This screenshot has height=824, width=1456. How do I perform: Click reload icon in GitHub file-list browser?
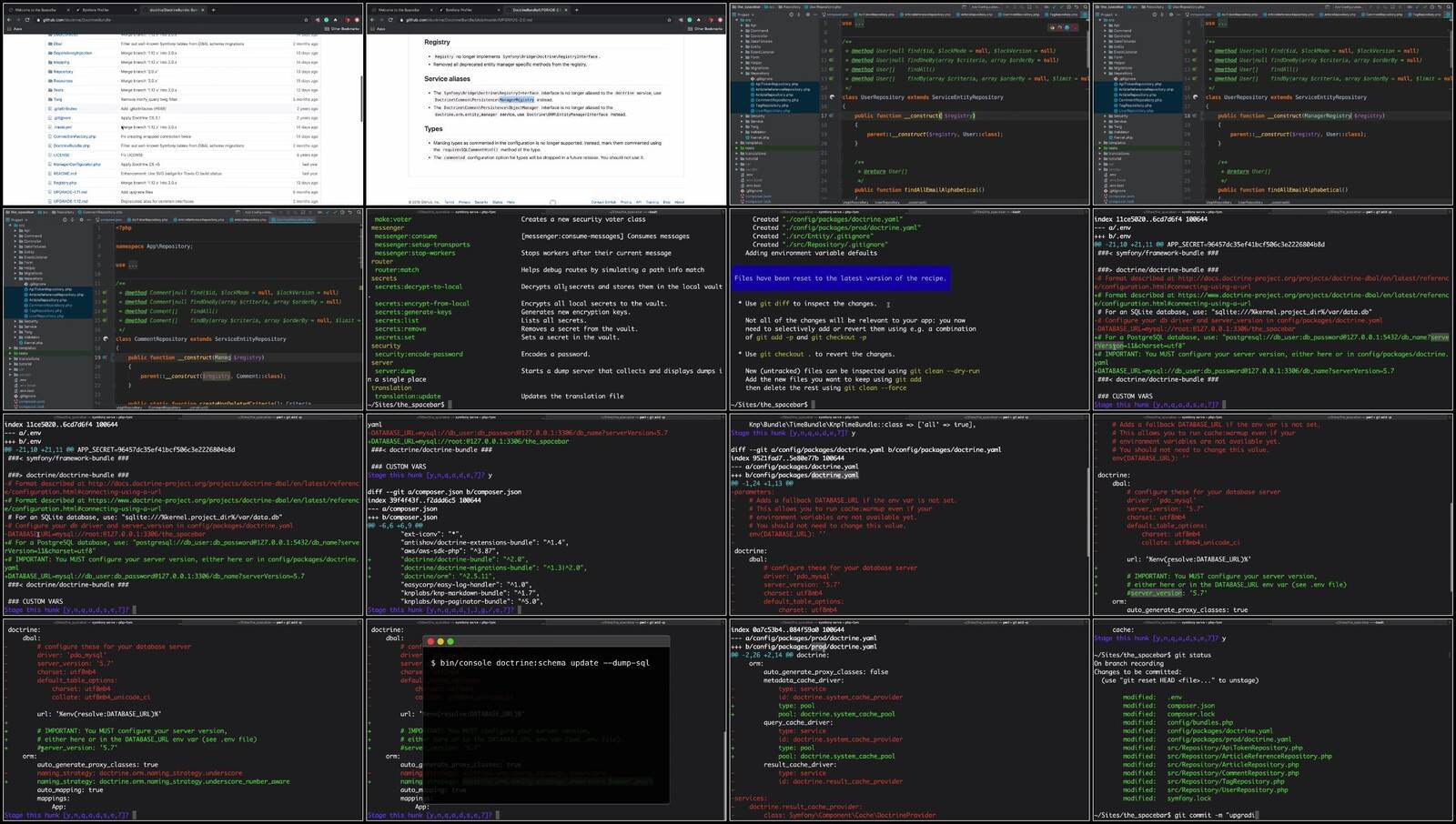click(26, 19)
